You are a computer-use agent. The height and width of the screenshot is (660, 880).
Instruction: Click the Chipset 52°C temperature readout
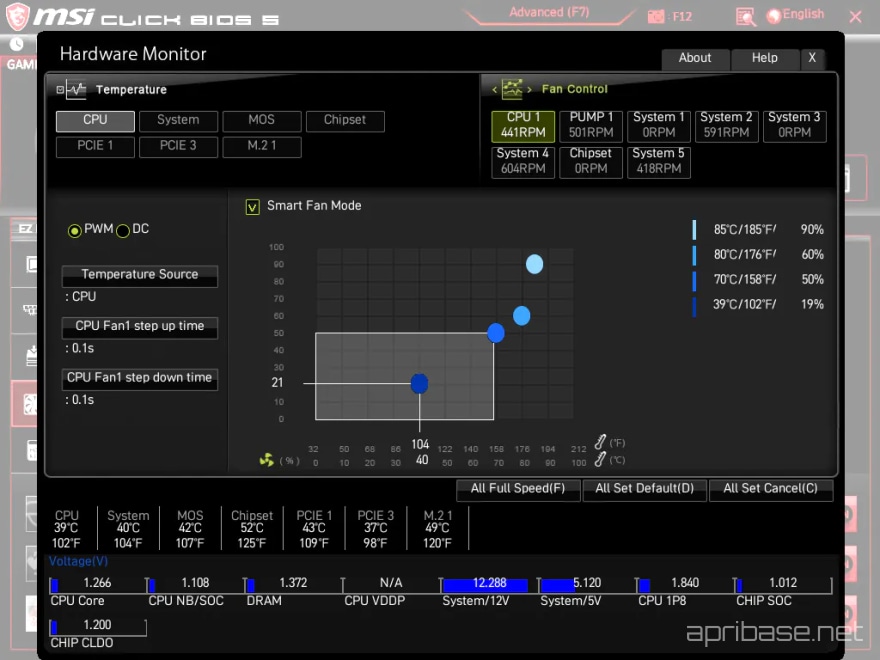252,529
